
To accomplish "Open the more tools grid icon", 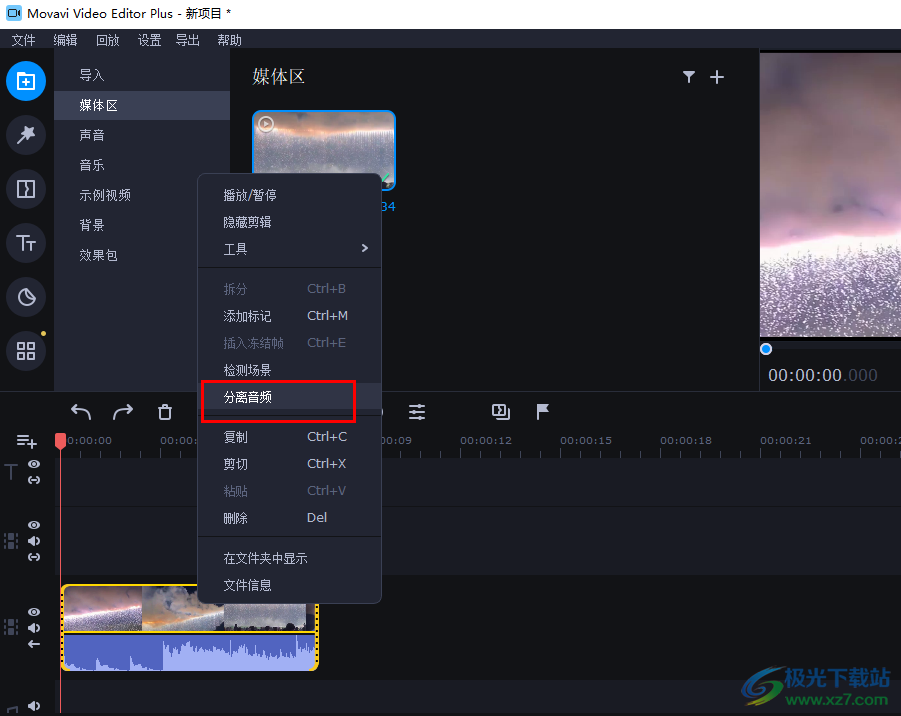I will pyautogui.click(x=26, y=351).
